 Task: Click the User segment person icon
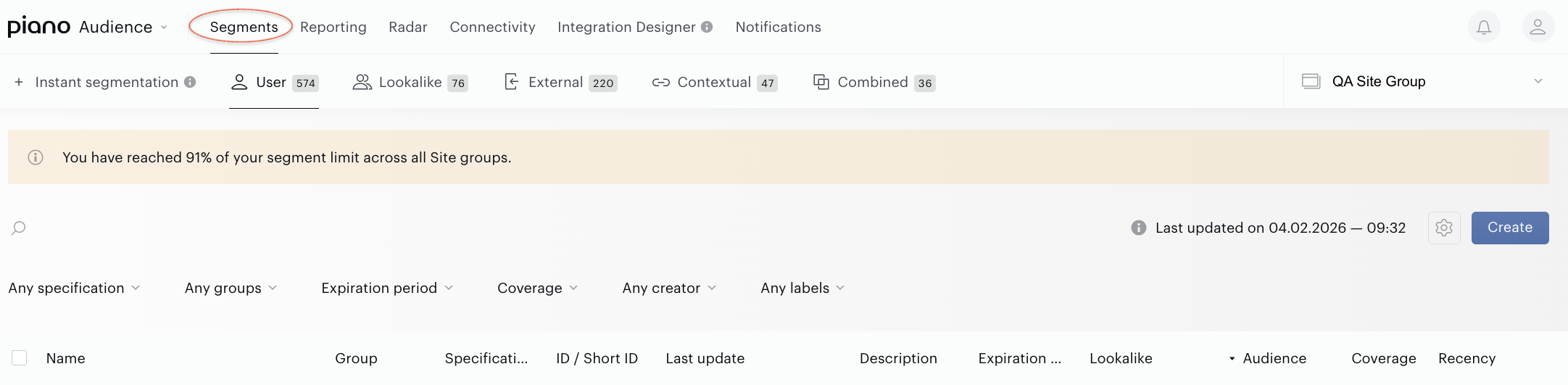239,82
